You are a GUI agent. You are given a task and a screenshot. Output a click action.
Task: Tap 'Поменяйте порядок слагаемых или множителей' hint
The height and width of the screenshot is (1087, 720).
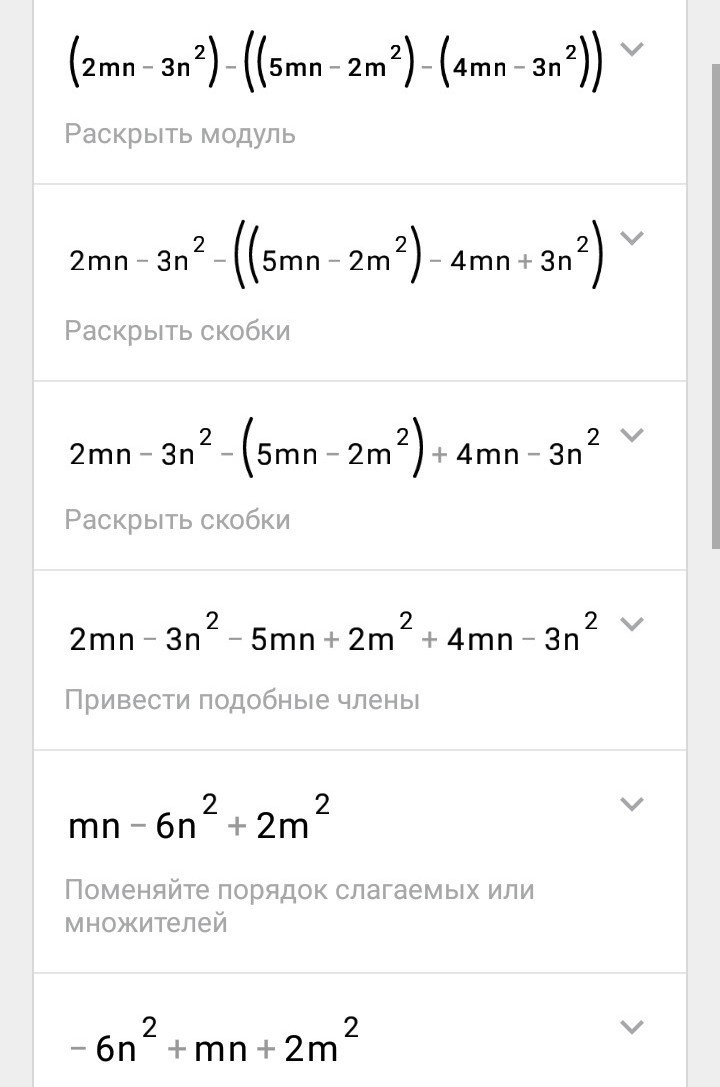pyautogui.click(x=299, y=906)
